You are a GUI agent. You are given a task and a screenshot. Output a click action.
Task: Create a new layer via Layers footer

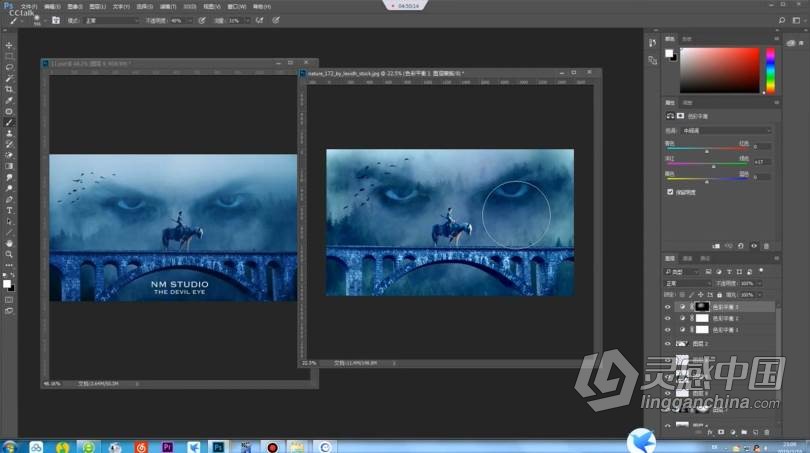pos(755,432)
